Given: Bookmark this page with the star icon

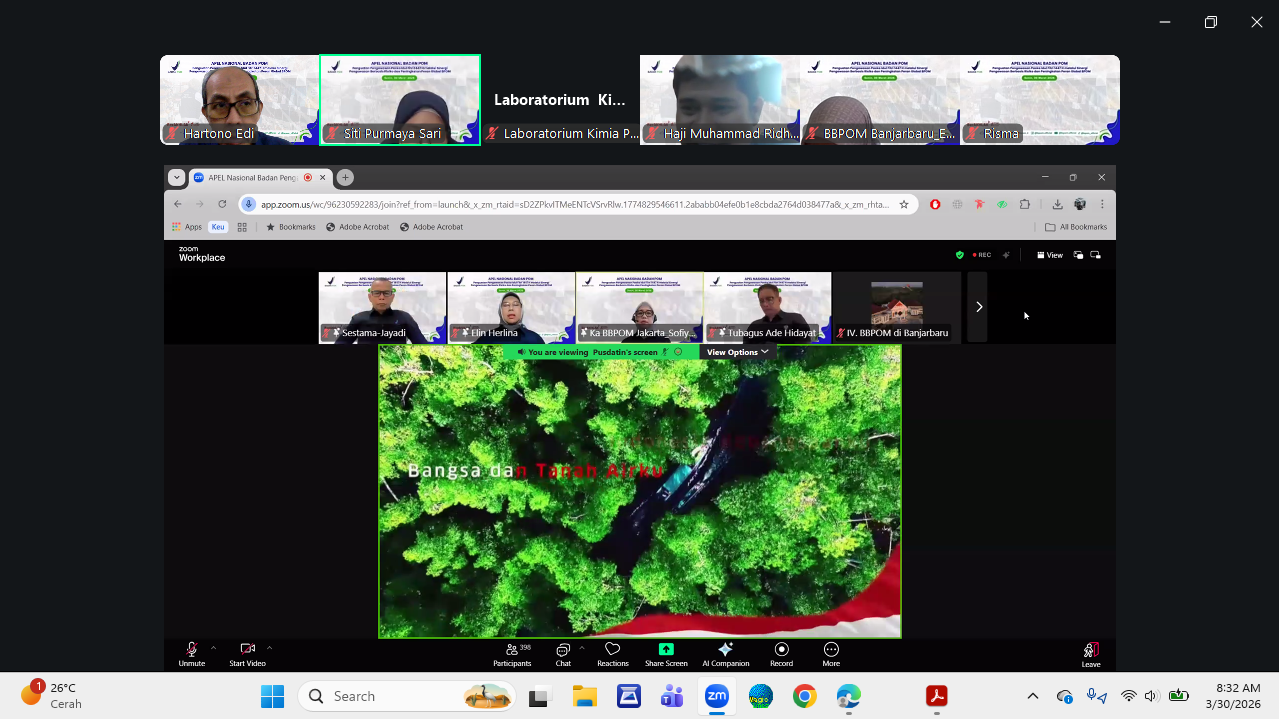Looking at the screenshot, I should (904, 204).
